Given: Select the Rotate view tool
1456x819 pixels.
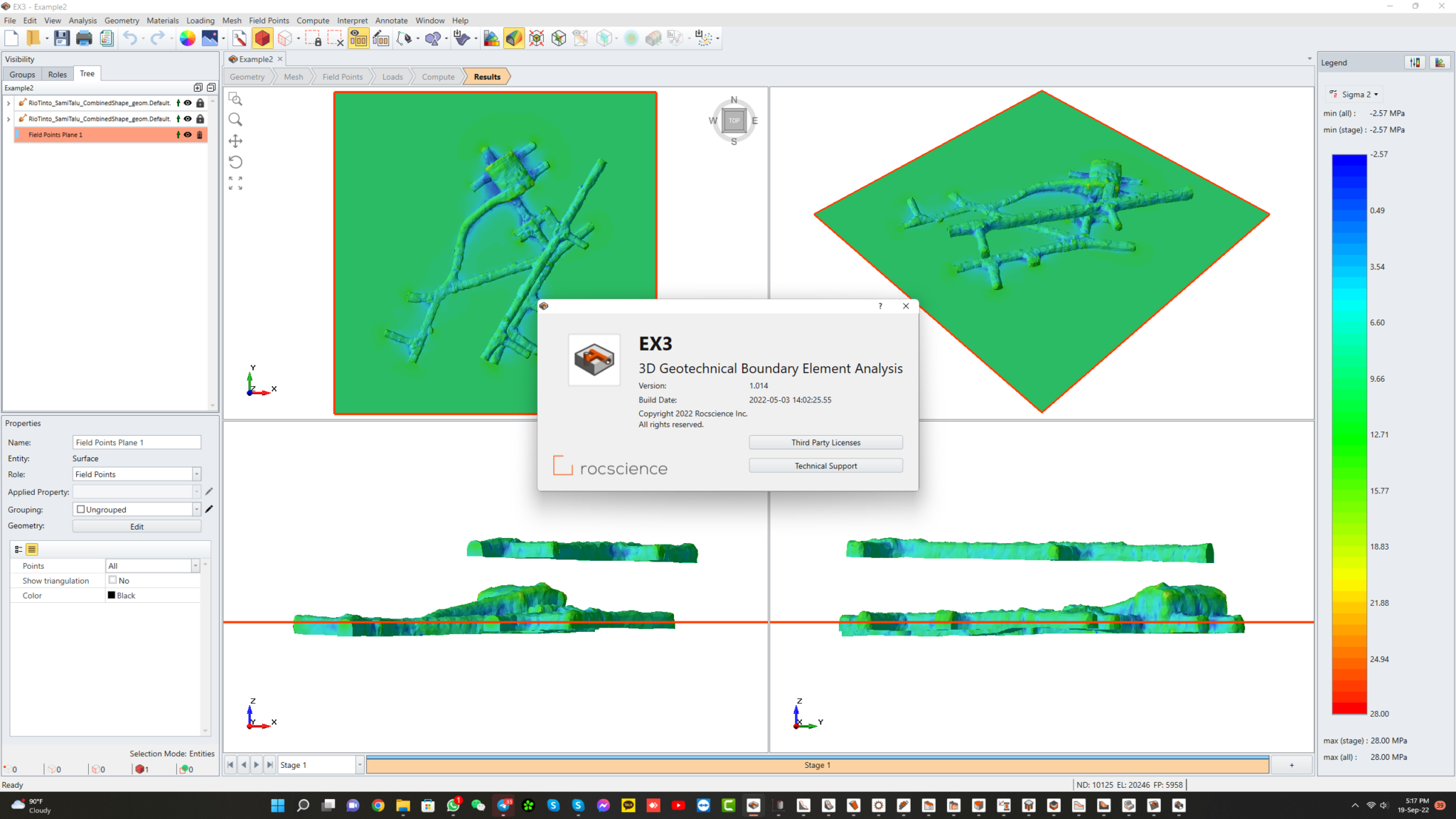Looking at the screenshot, I should click(x=235, y=162).
